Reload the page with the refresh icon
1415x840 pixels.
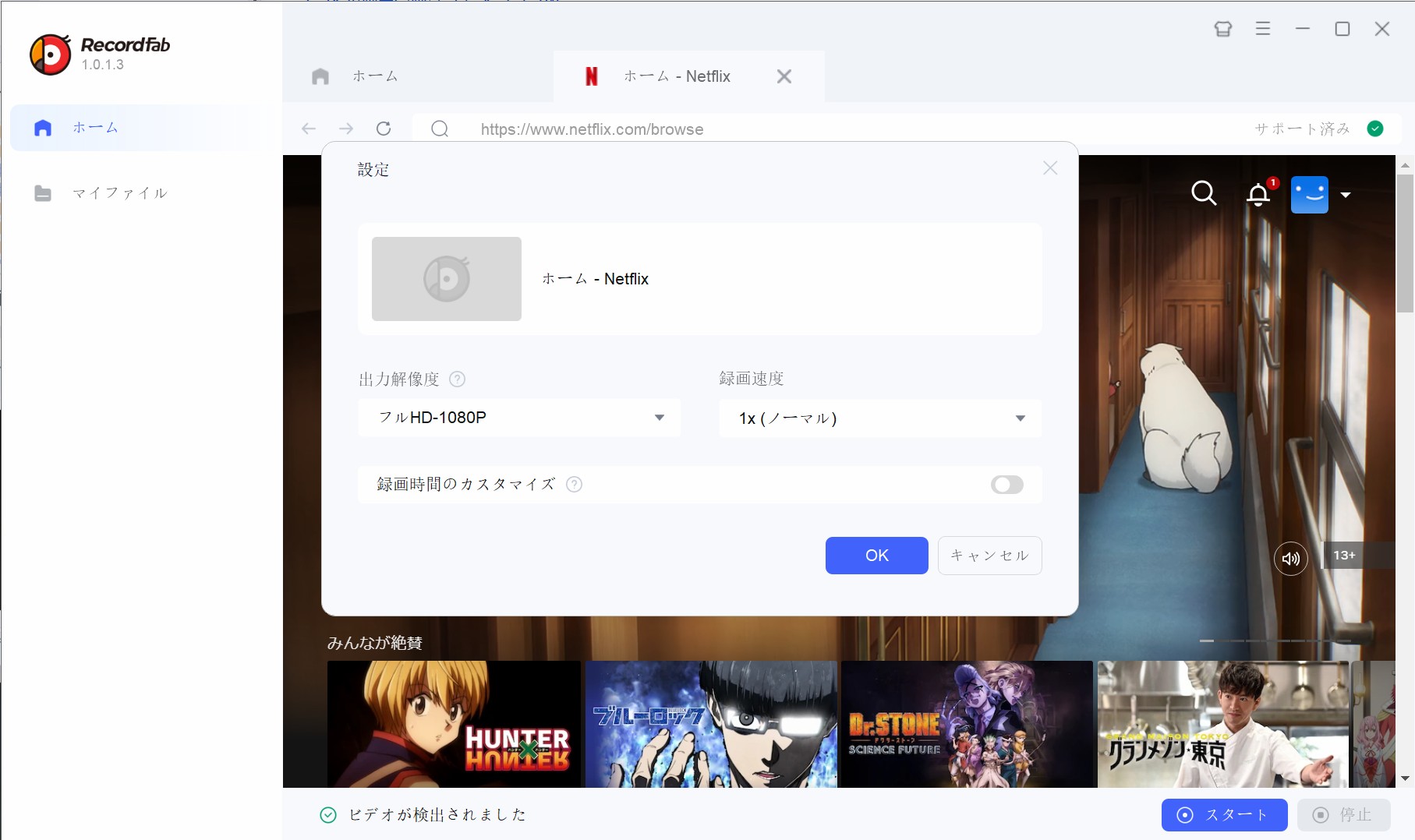click(384, 129)
